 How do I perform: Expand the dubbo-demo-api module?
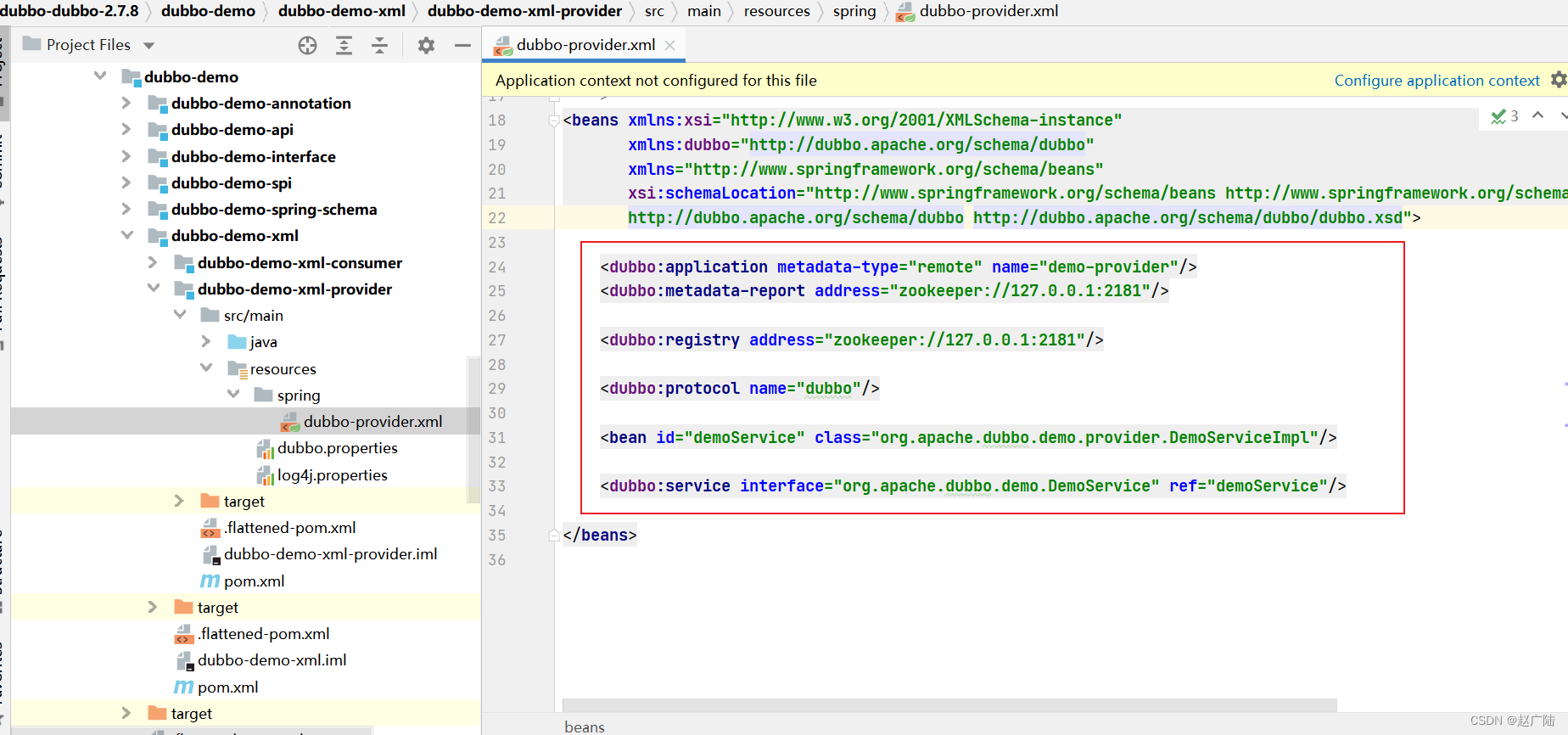click(x=126, y=129)
